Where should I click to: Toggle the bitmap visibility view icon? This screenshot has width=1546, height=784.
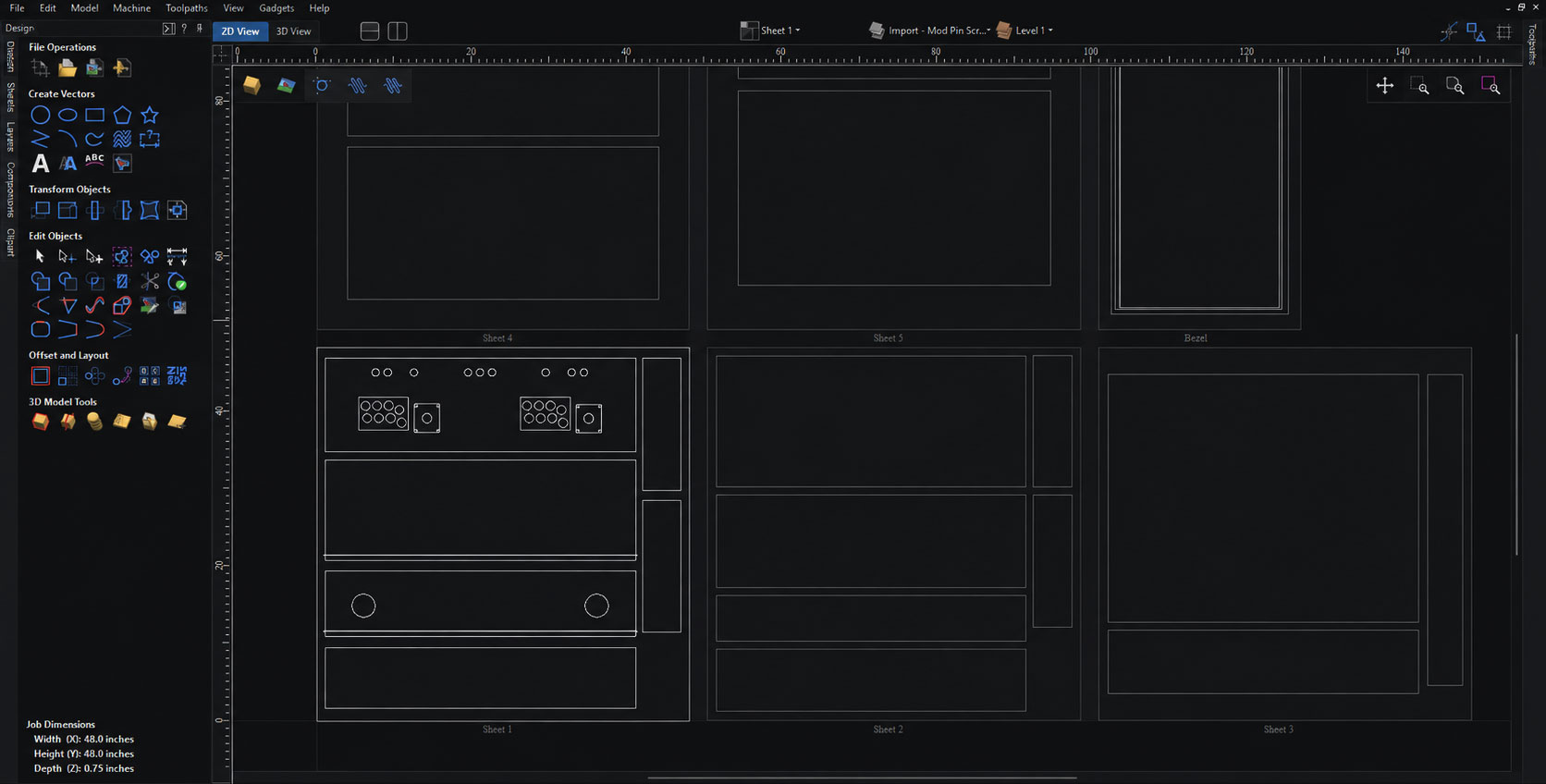(x=287, y=85)
